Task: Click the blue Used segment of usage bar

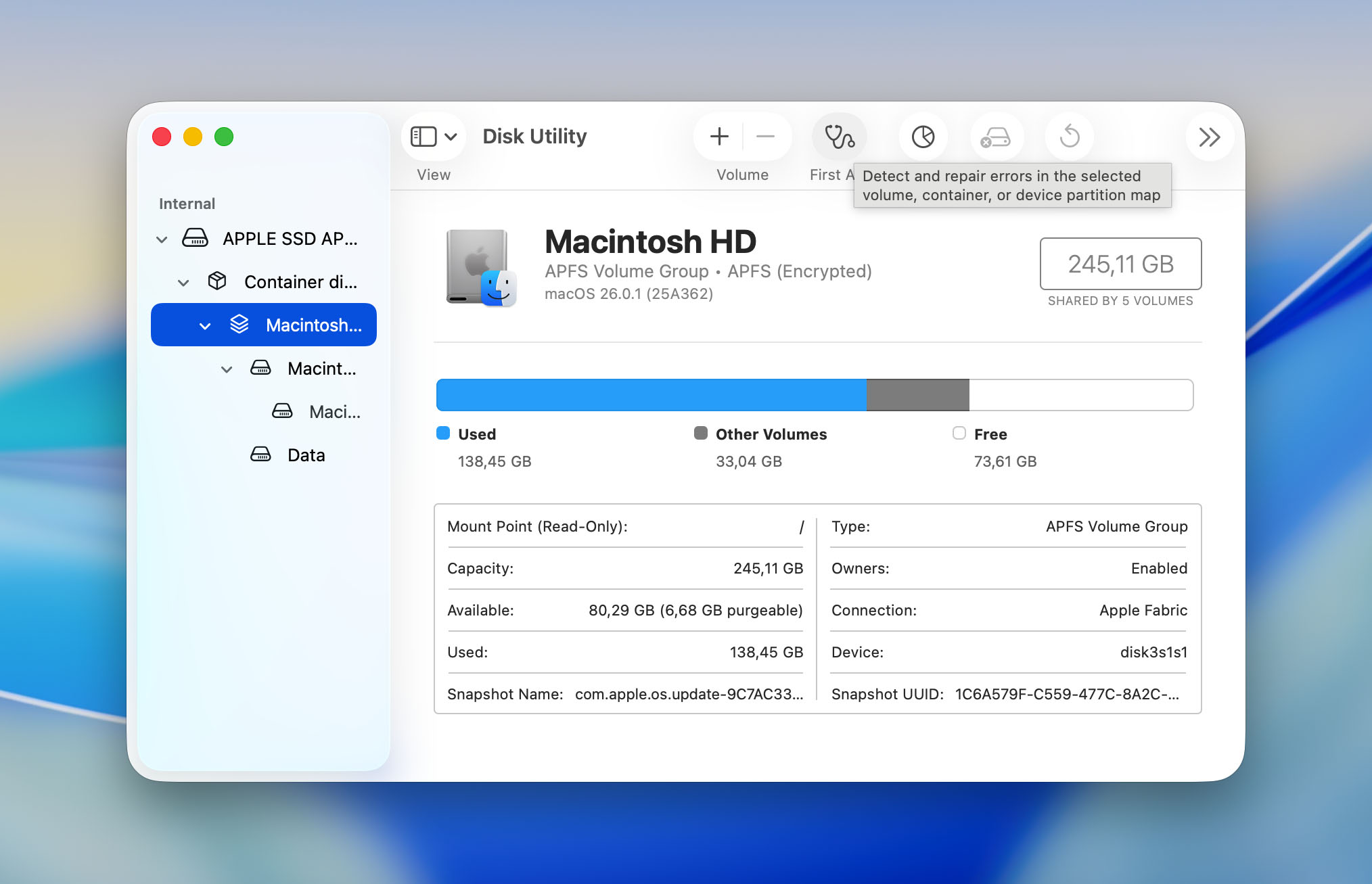Action: pos(651,395)
